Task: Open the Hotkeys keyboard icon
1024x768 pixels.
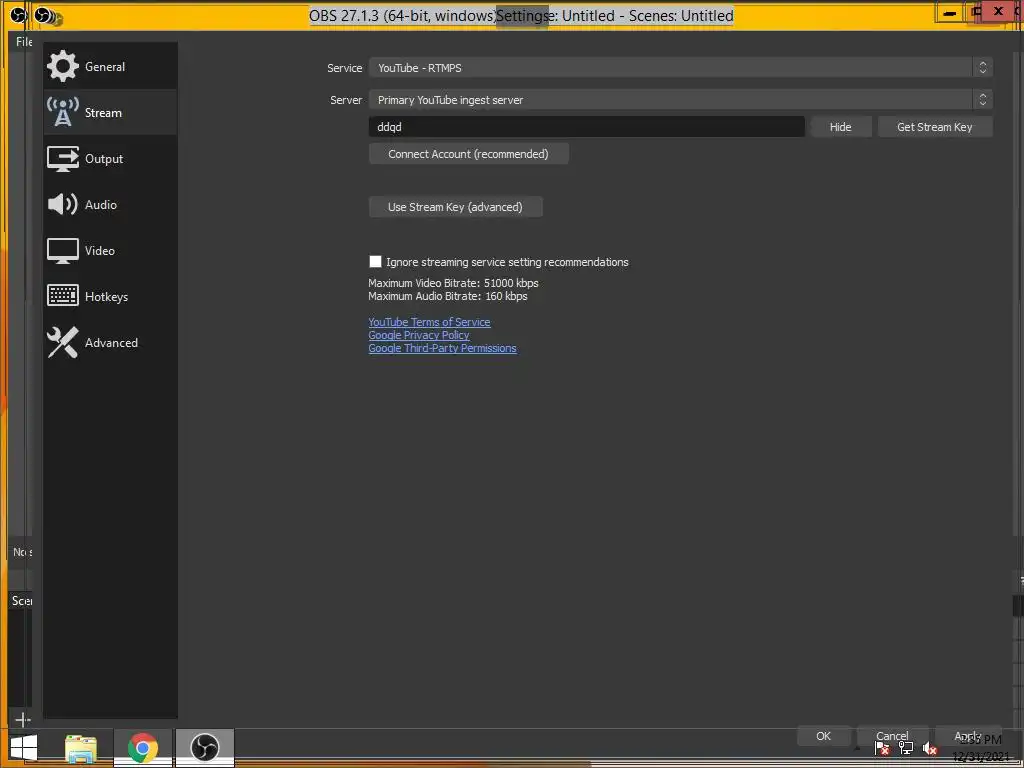Action: click(x=63, y=296)
